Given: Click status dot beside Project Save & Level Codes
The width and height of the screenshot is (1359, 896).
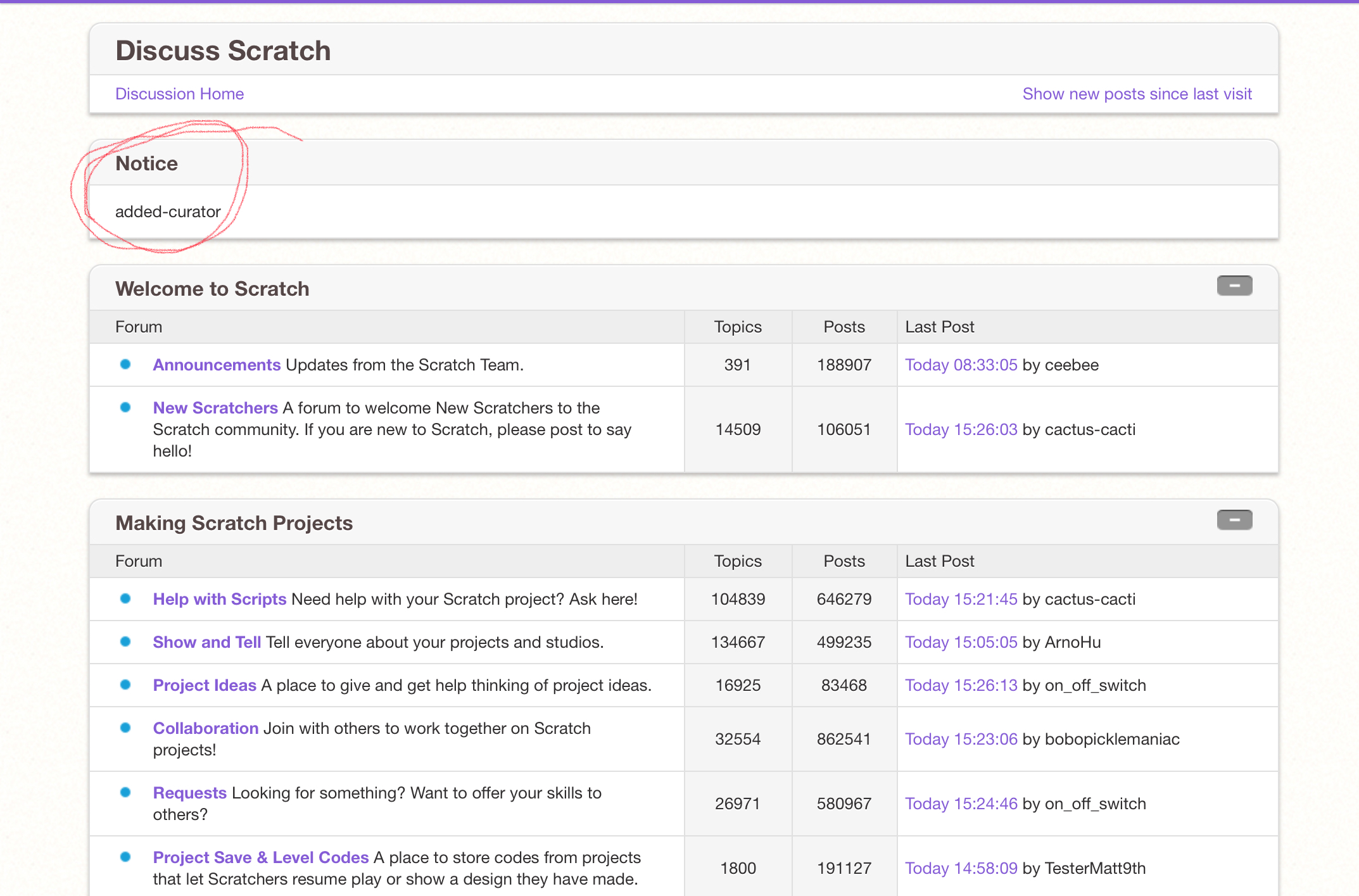Looking at the screenshot, I should [125, 857].
